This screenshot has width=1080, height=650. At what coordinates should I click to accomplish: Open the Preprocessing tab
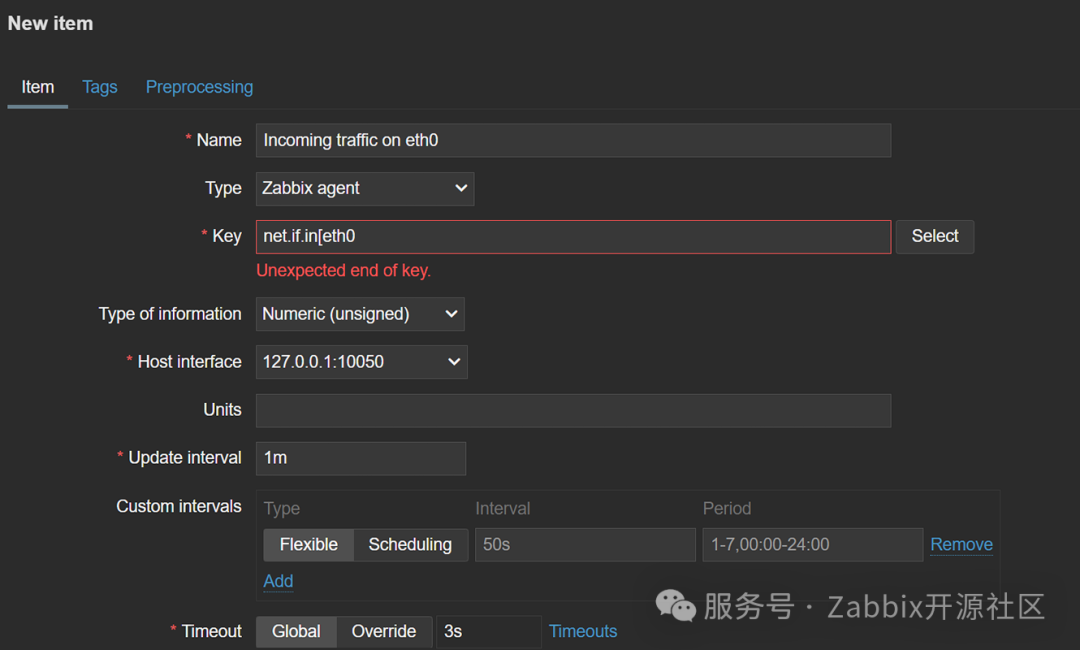199,87
